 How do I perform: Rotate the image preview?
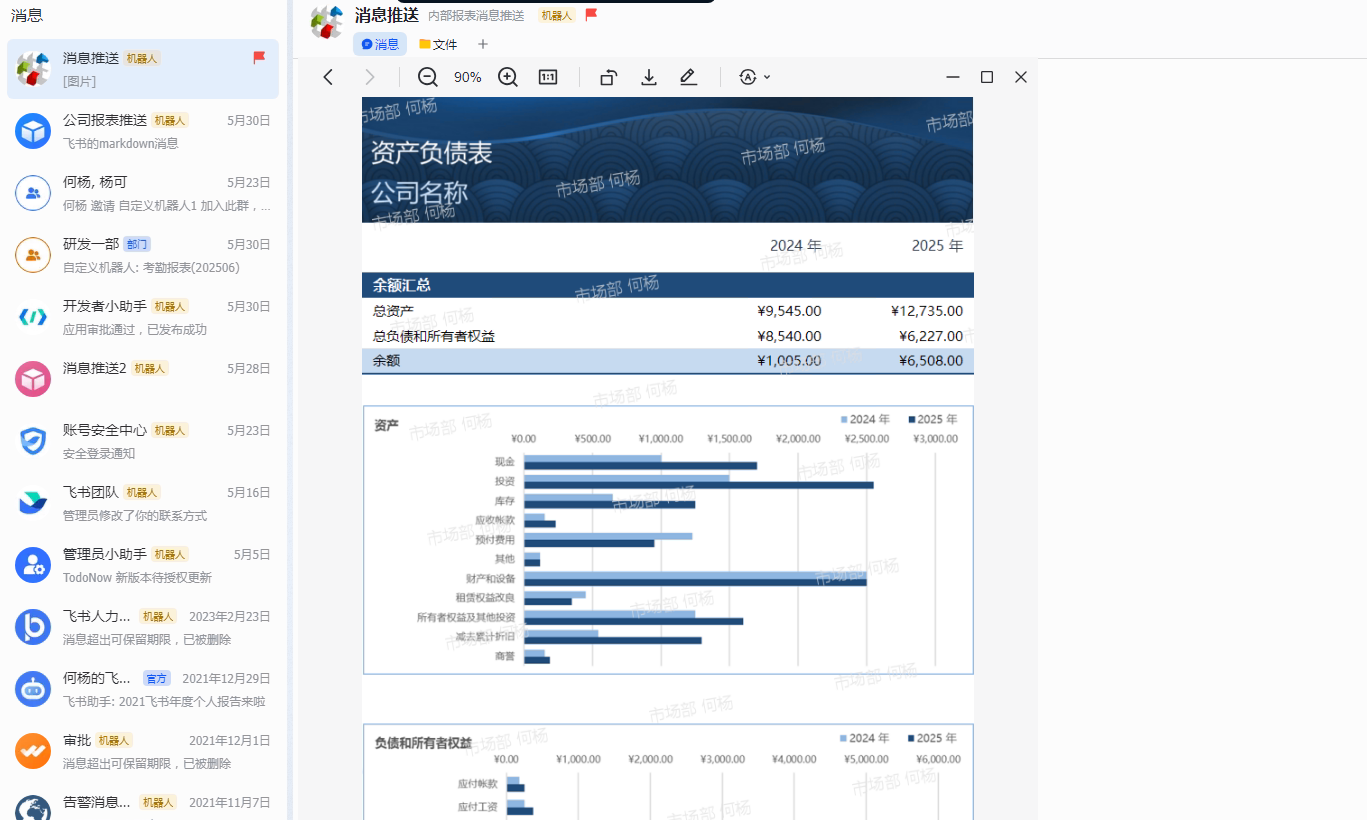[608, 77]
